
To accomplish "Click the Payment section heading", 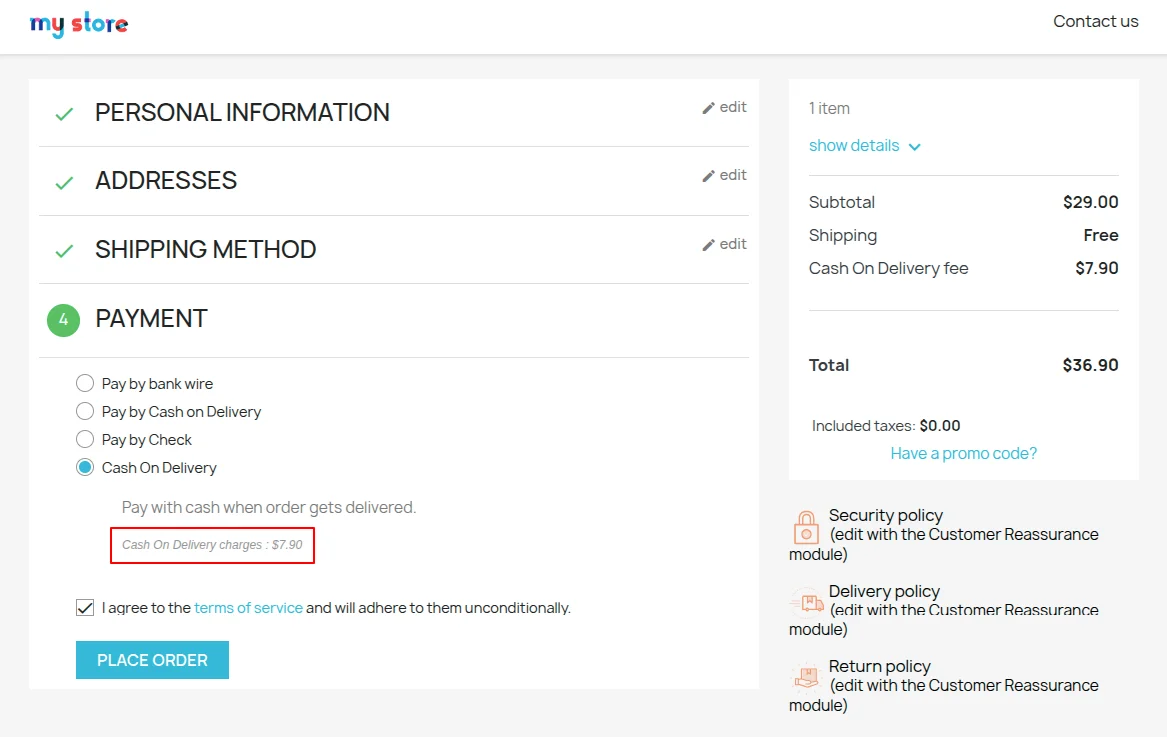I will pos(151,319).
